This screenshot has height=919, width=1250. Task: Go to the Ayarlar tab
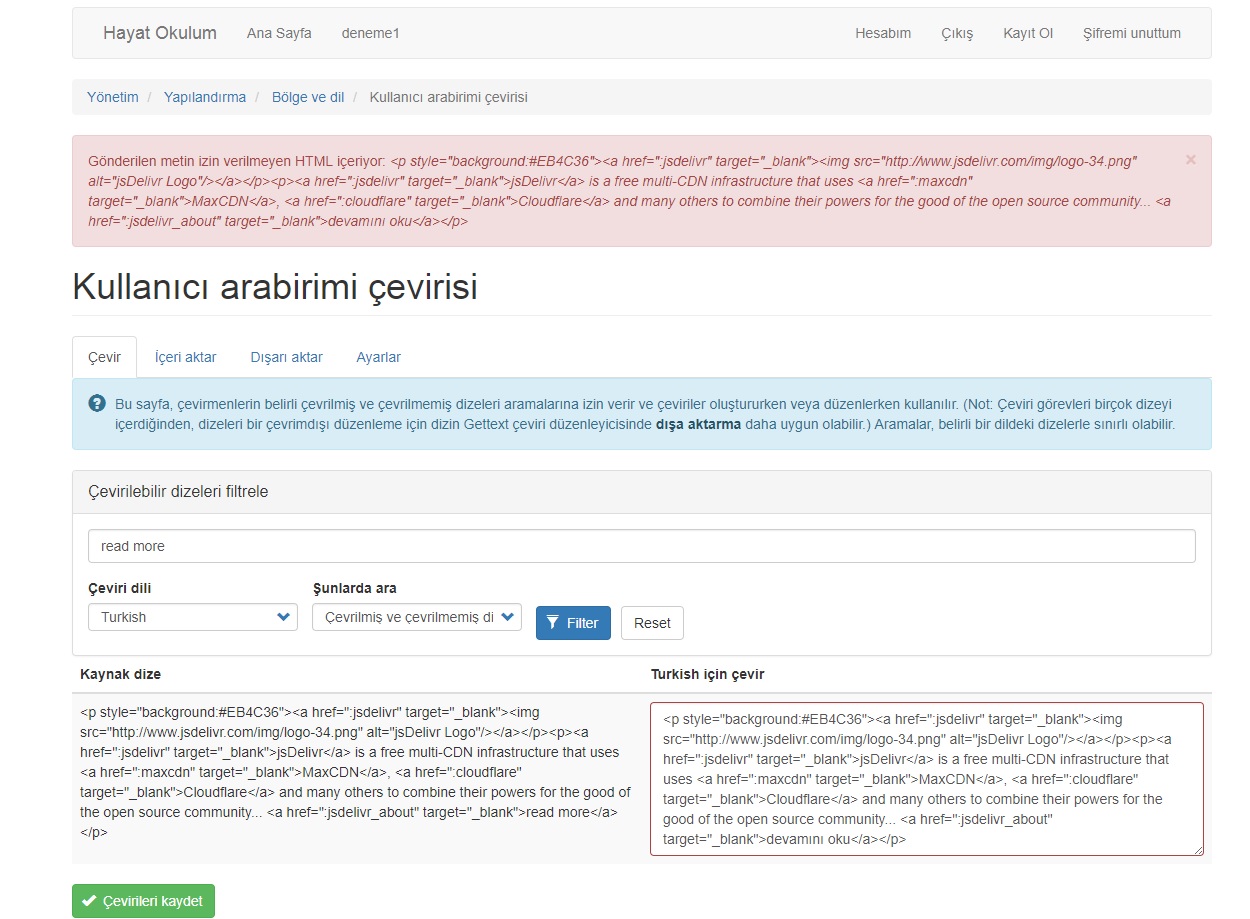click(x=378, y=357)
